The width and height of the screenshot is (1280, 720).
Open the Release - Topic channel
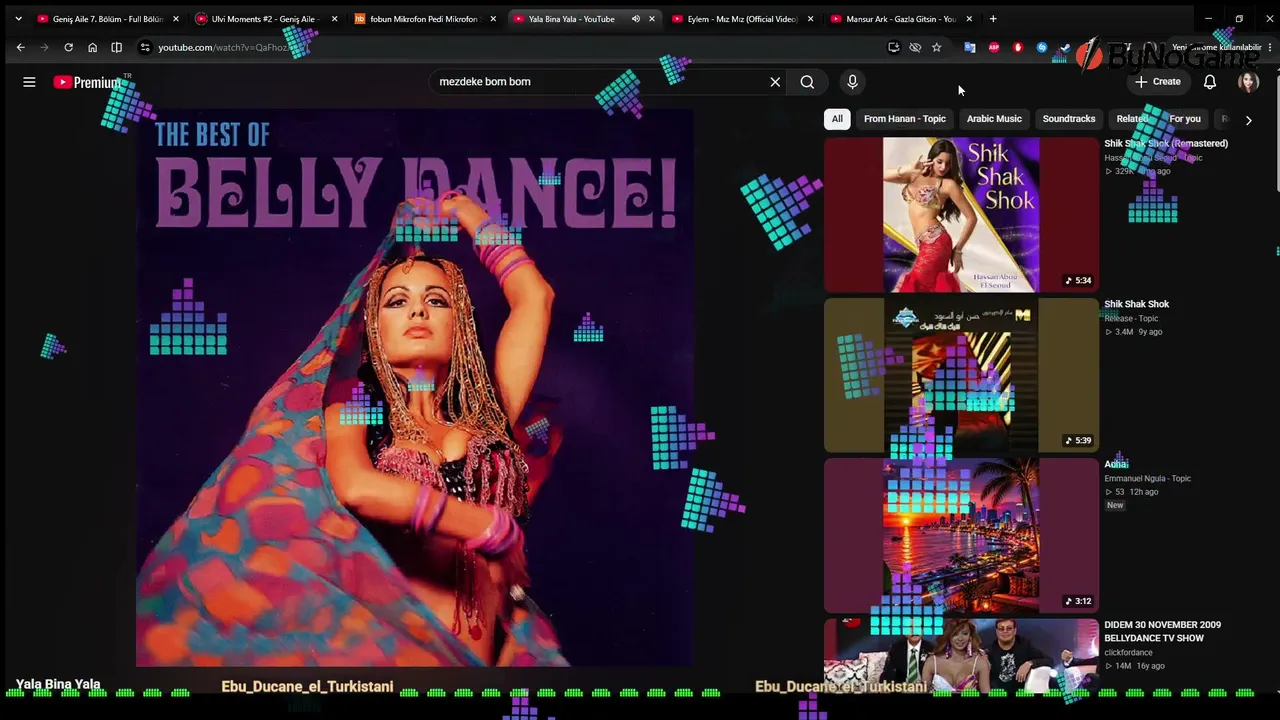click(1131, 319)
